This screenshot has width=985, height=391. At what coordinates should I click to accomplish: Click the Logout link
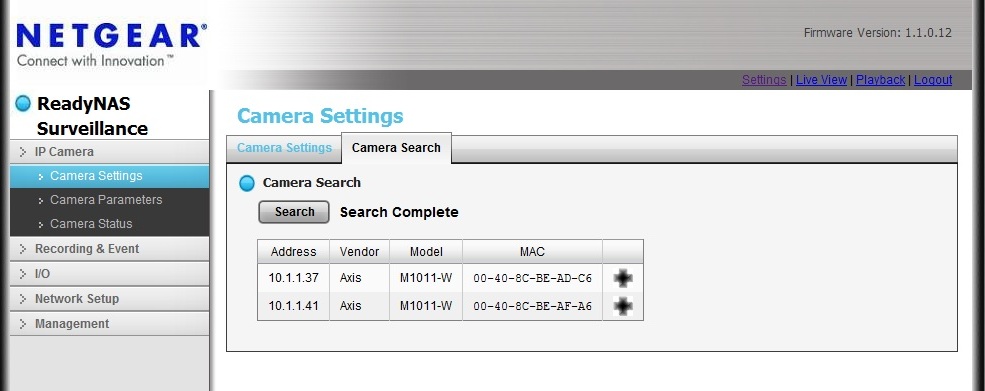tap(933, 80)
